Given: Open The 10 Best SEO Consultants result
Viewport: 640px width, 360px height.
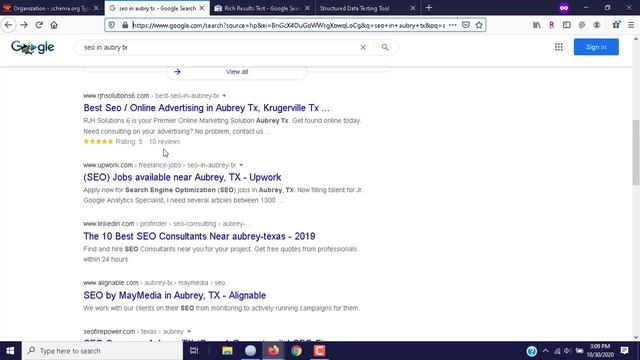Looking at the screenshot, I should pos(199,236).
